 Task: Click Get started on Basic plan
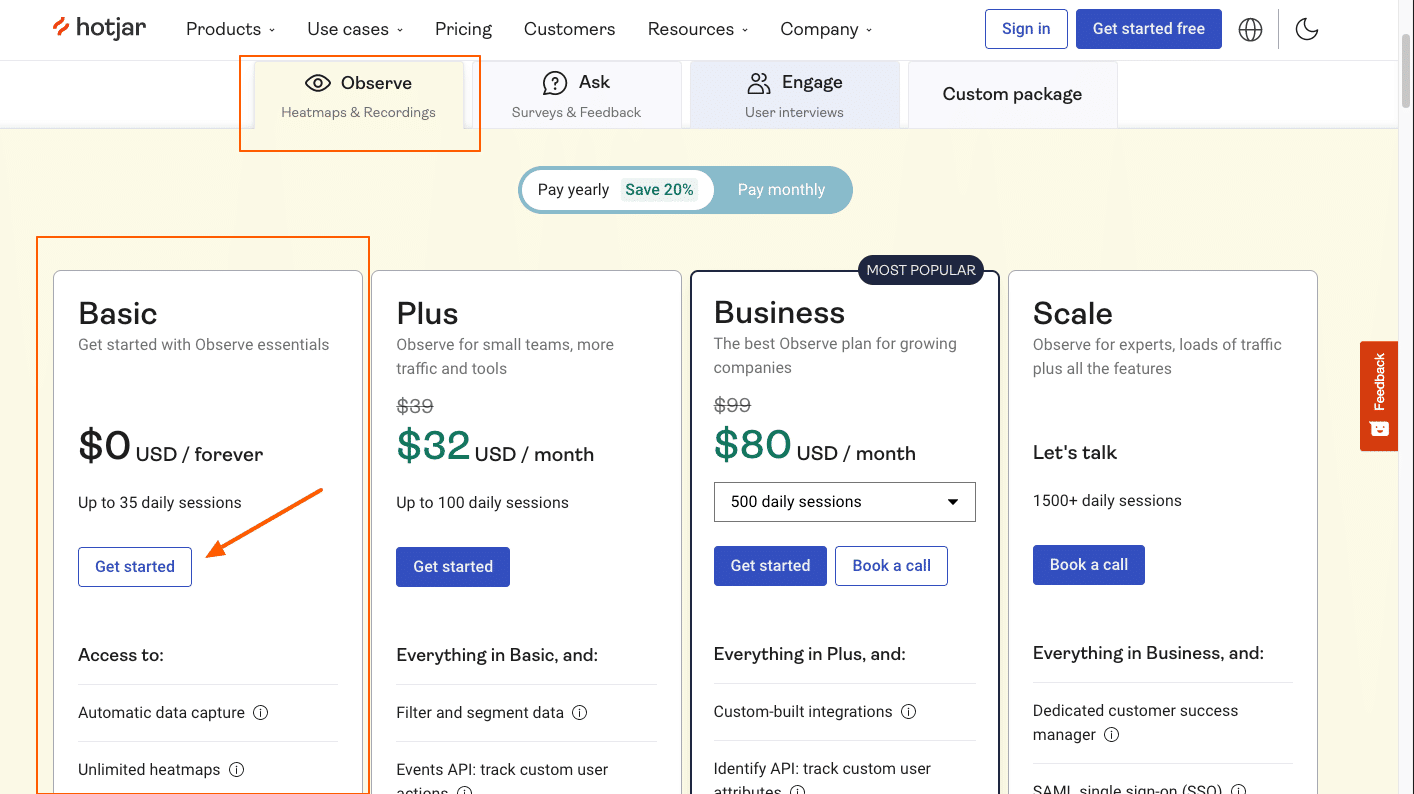coord(135,567)
